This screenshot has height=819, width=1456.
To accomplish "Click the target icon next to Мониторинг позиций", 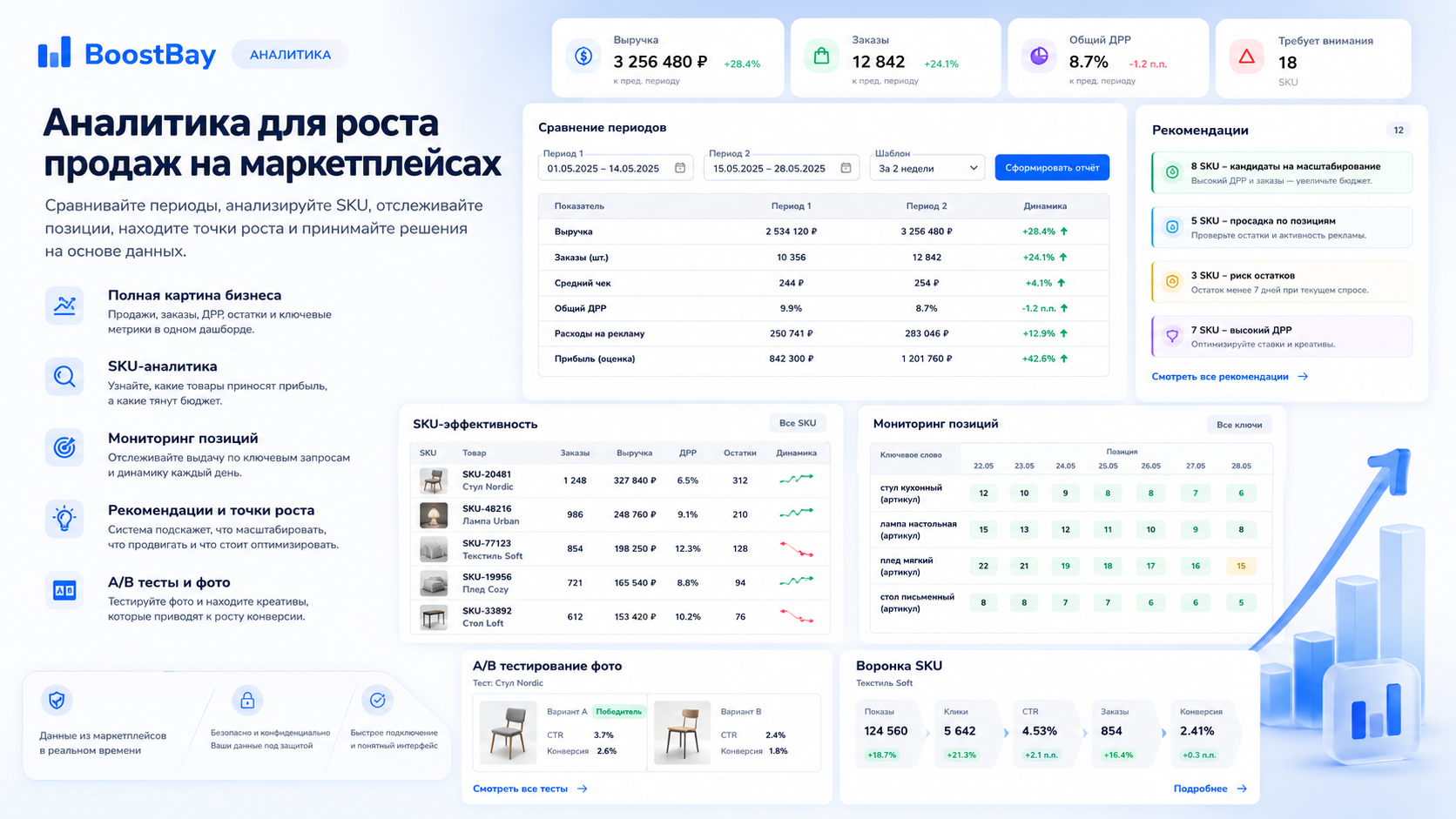I will [x=64, y=447].
